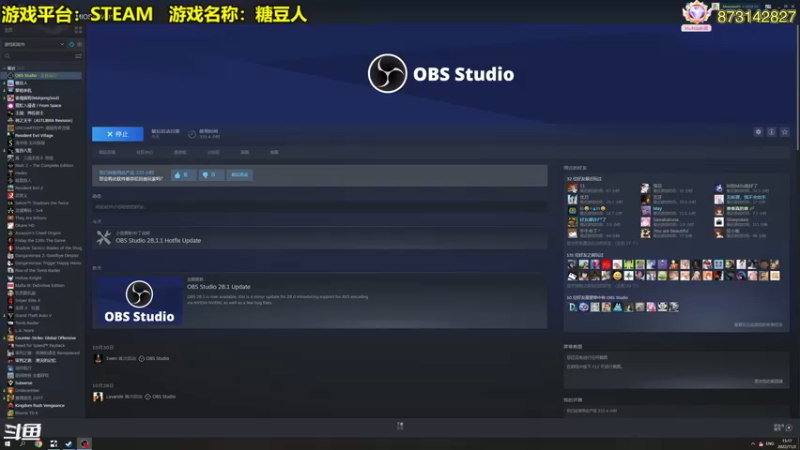Select They Are Billions in list
This screenshot has width=800, height=450.
(31, 218)
